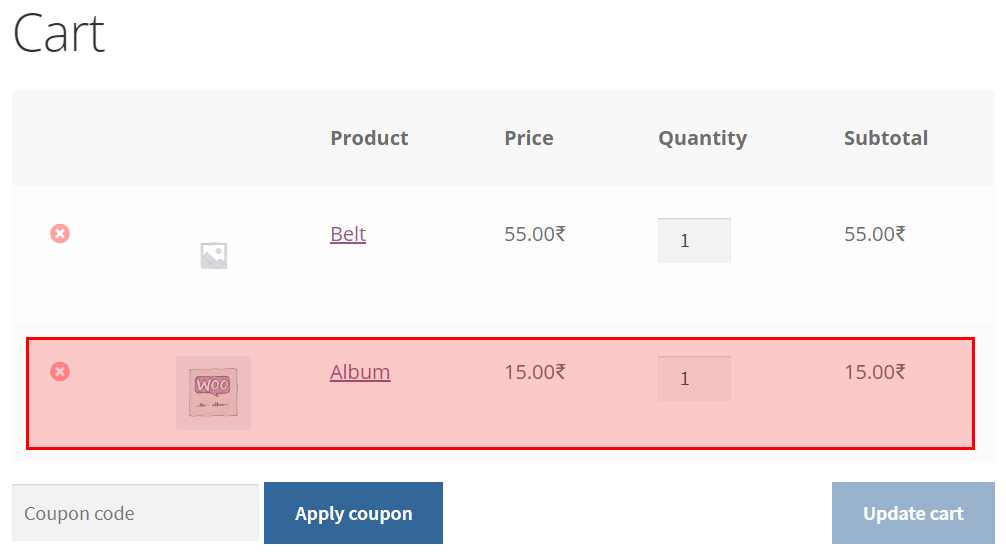Open the Album product link
1006x554 pixels.
click(x=360, y=372)
